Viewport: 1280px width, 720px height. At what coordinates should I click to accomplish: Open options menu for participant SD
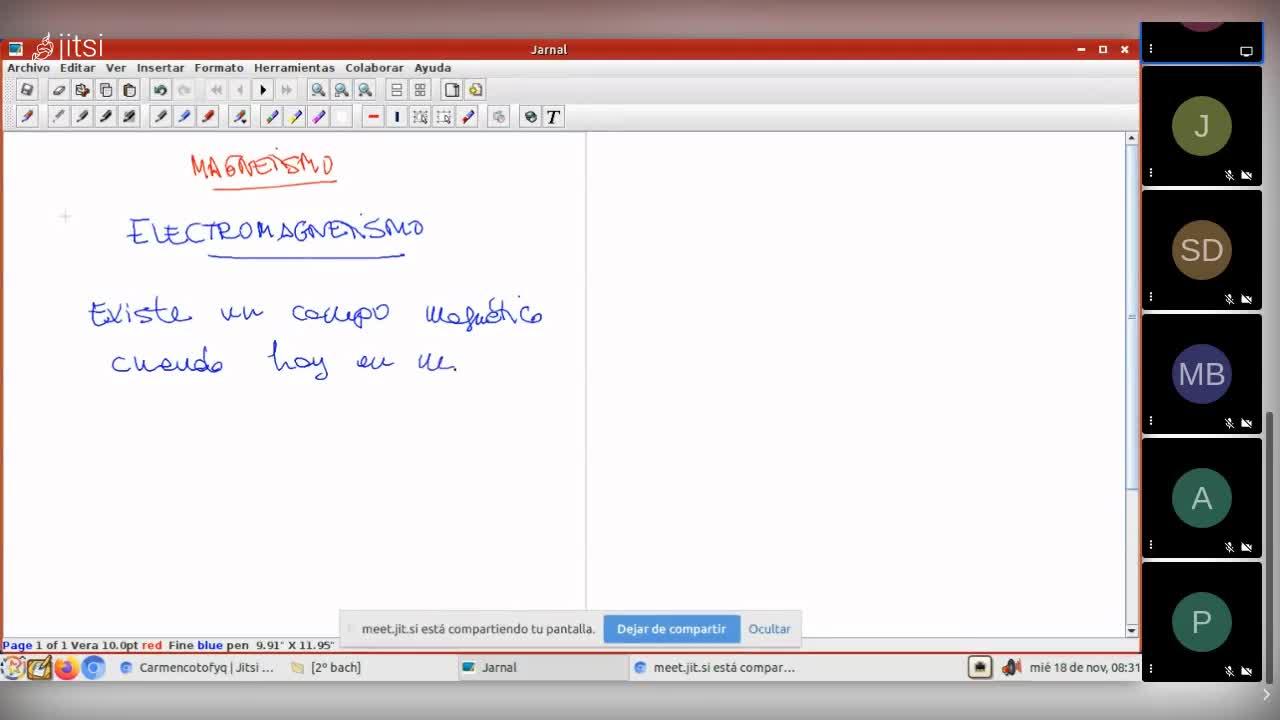point(1151,297)
